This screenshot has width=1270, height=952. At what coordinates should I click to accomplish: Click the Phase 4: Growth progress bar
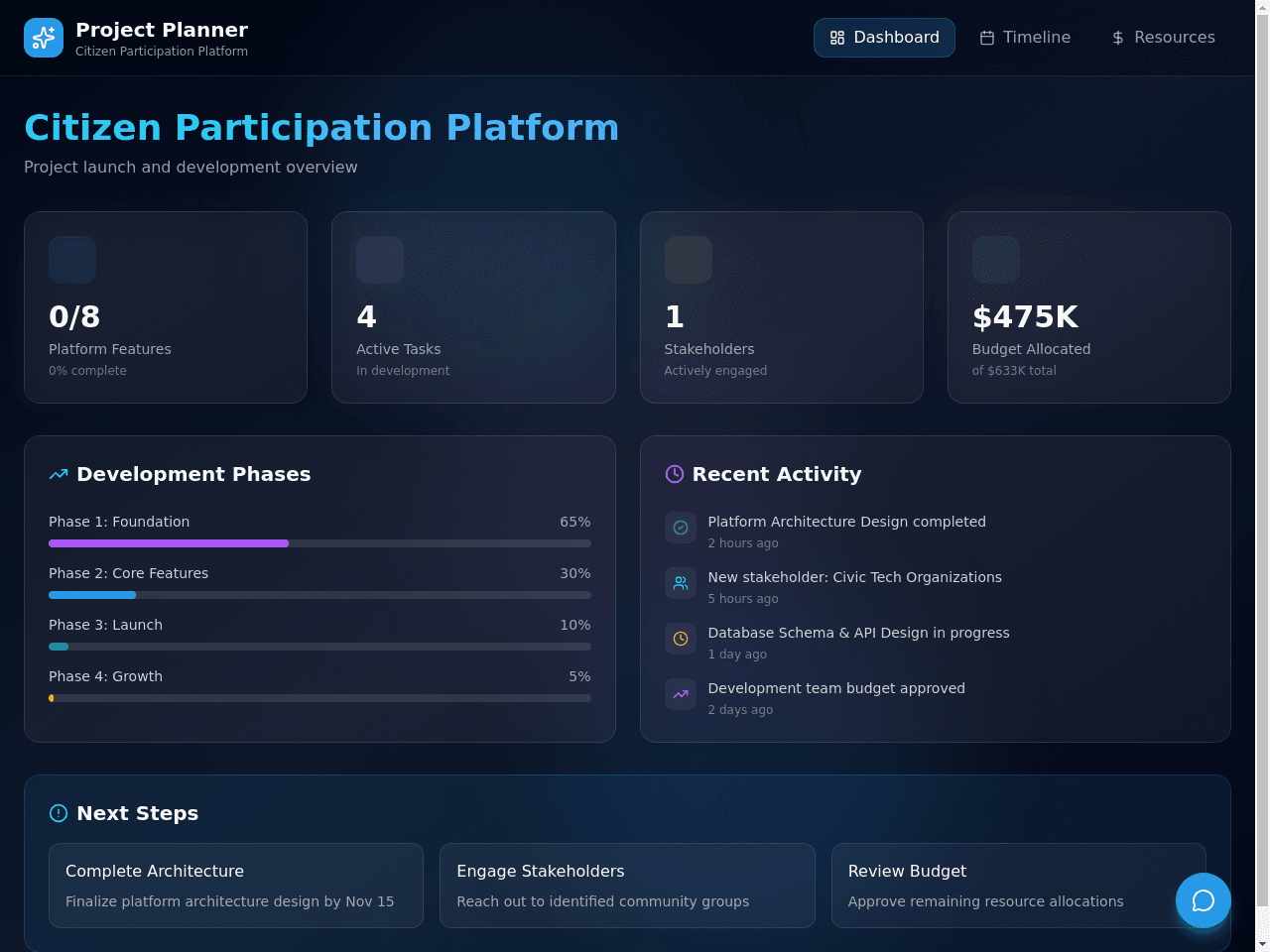tap(319, 698)
